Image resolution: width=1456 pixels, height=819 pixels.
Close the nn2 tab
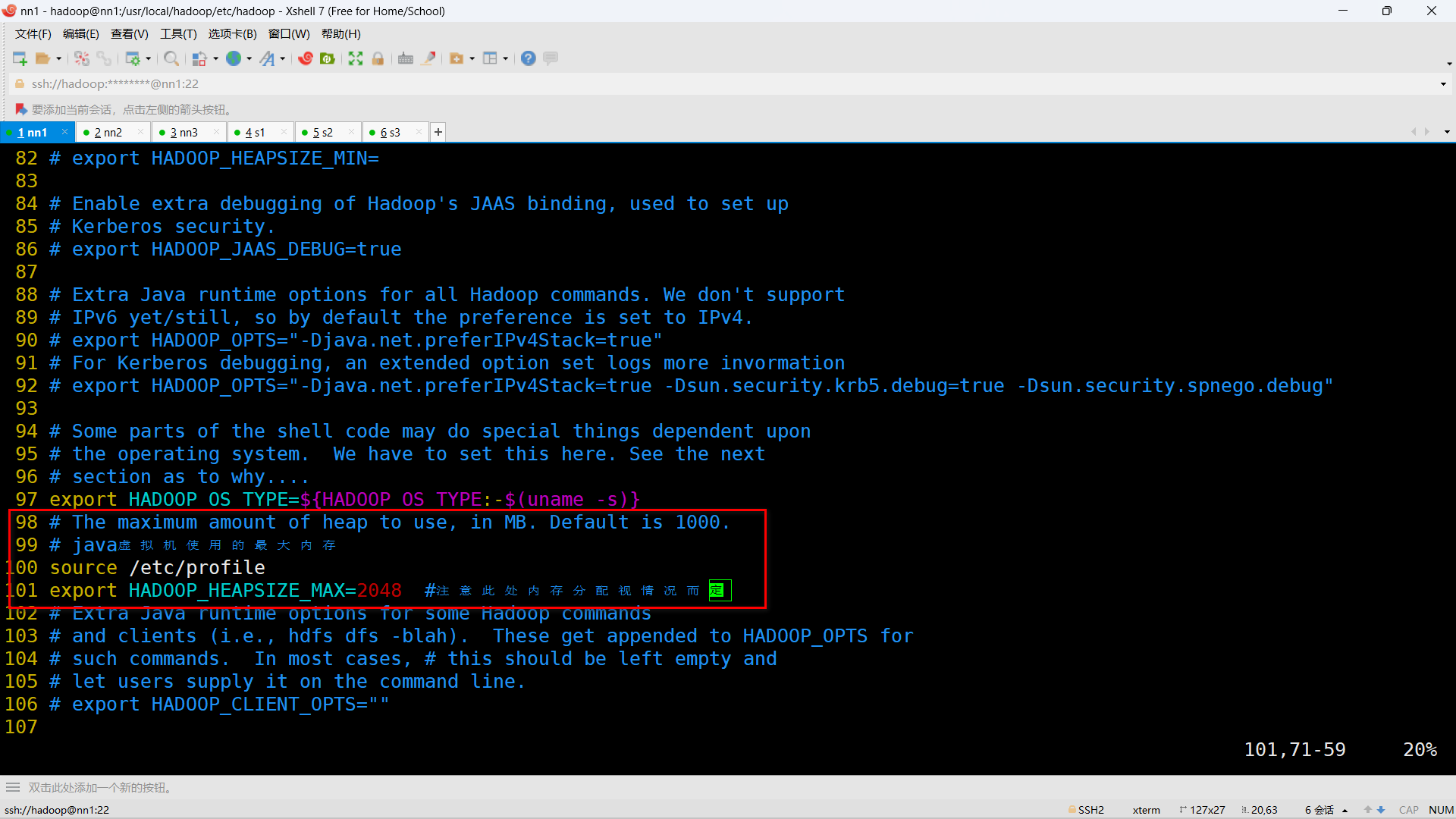click(x=140, y=132)
